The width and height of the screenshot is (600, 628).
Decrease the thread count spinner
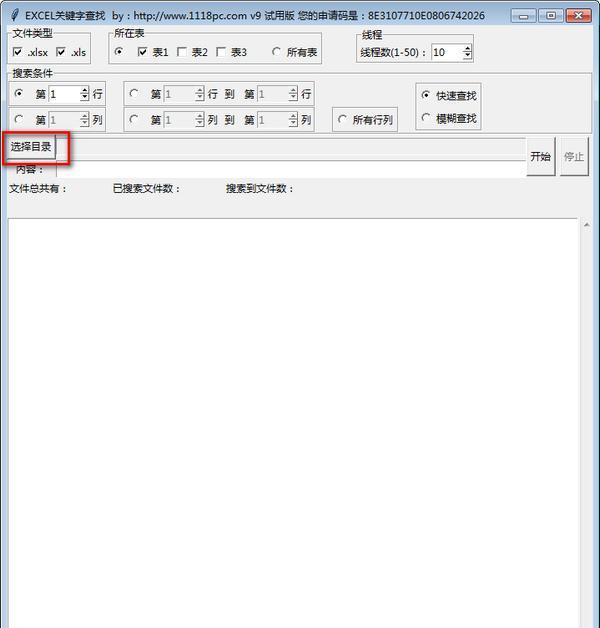(x=467, y=56)
